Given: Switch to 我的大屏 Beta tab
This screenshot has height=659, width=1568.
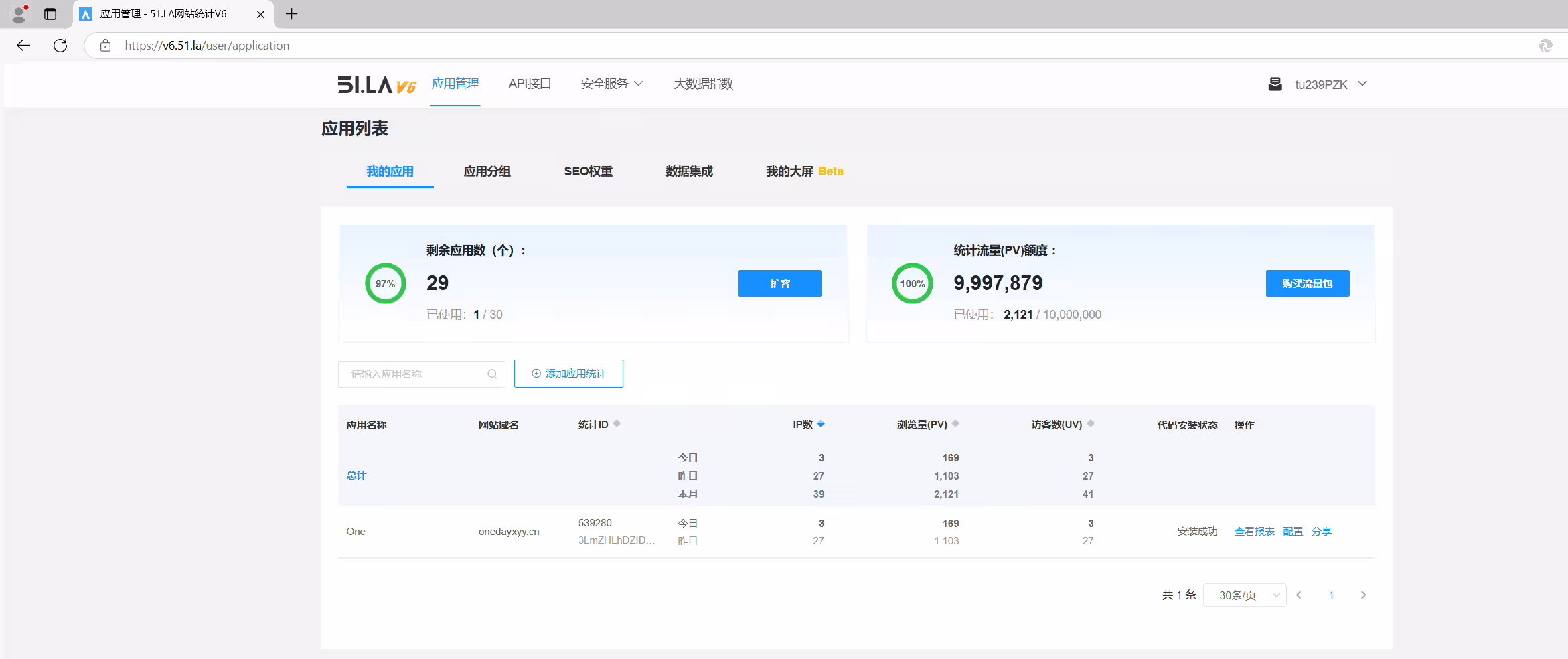Looking at the screenshot, I should 805,171.
